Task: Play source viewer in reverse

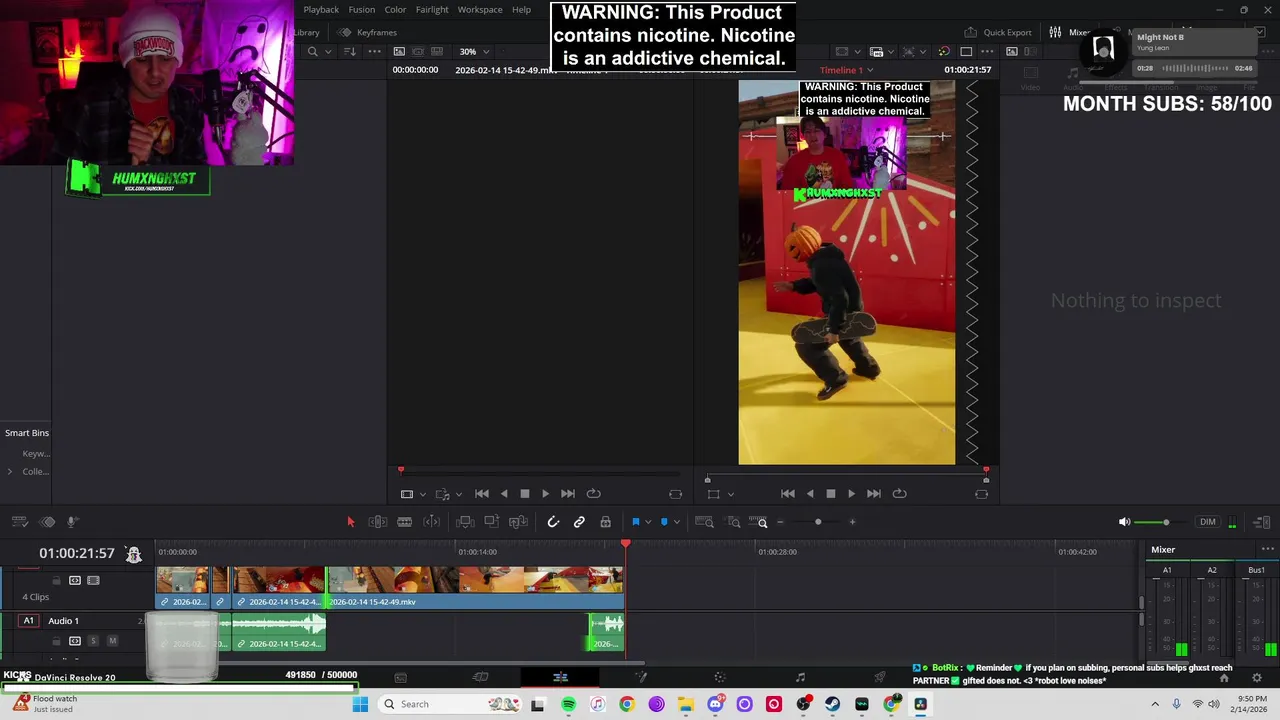Action: (503, 493)
